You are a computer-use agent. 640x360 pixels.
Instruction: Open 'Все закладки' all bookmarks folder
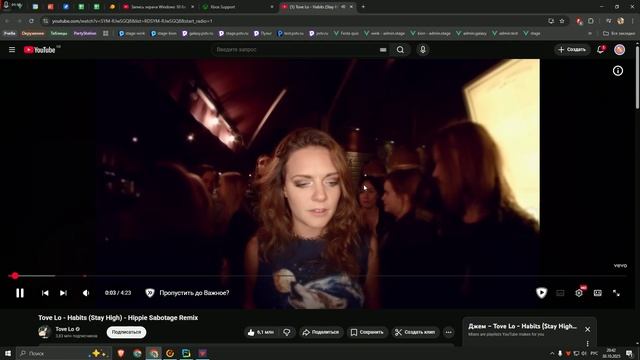tap(619, 33)
